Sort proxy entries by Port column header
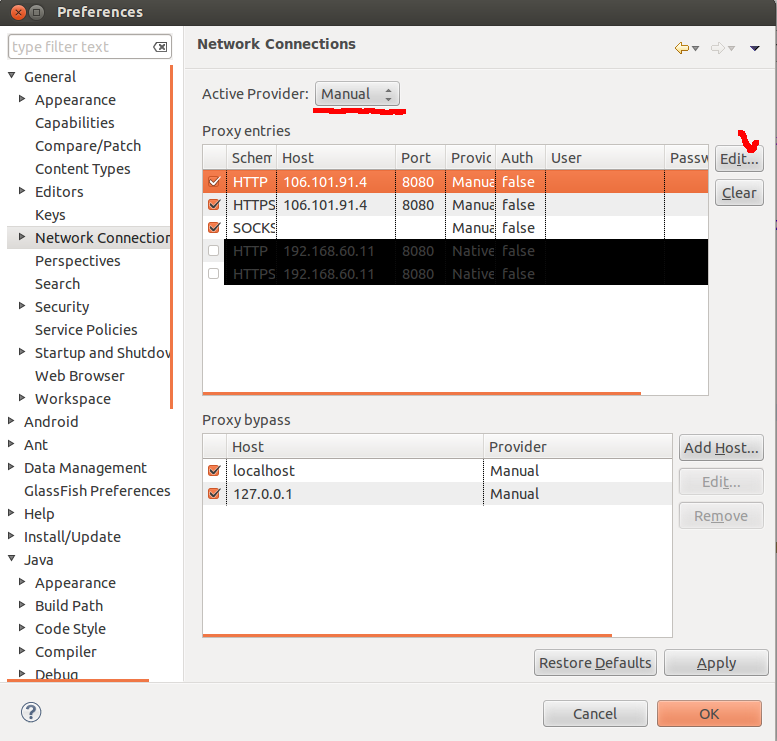 click(x=420, y=158)
